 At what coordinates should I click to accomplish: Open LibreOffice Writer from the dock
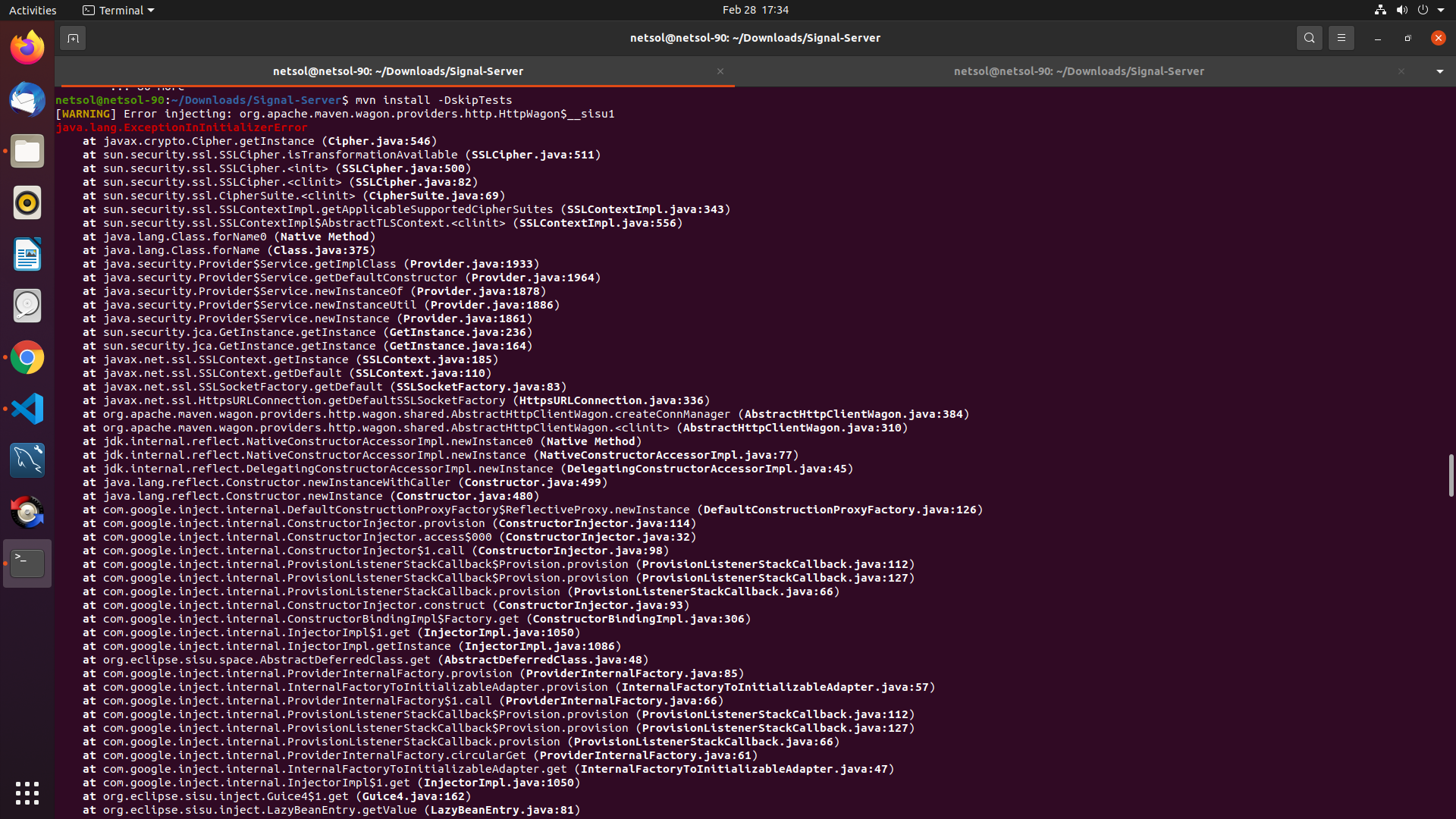coord(27,254)
